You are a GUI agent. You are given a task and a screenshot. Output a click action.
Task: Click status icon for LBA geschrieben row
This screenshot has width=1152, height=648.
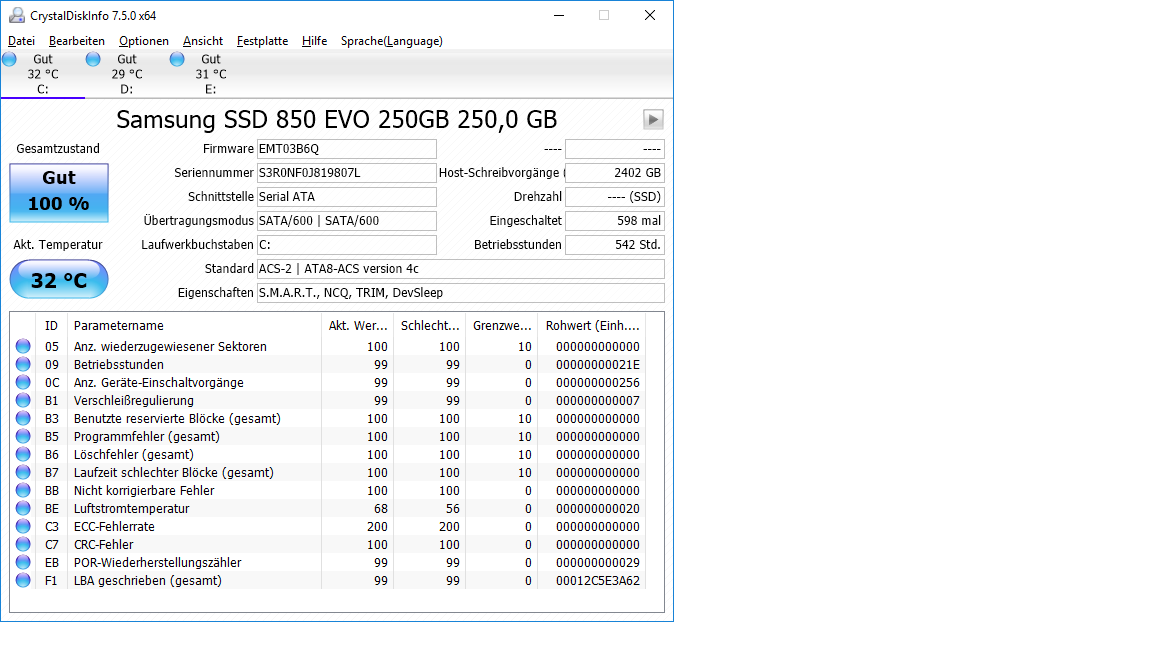coord(24,580)
